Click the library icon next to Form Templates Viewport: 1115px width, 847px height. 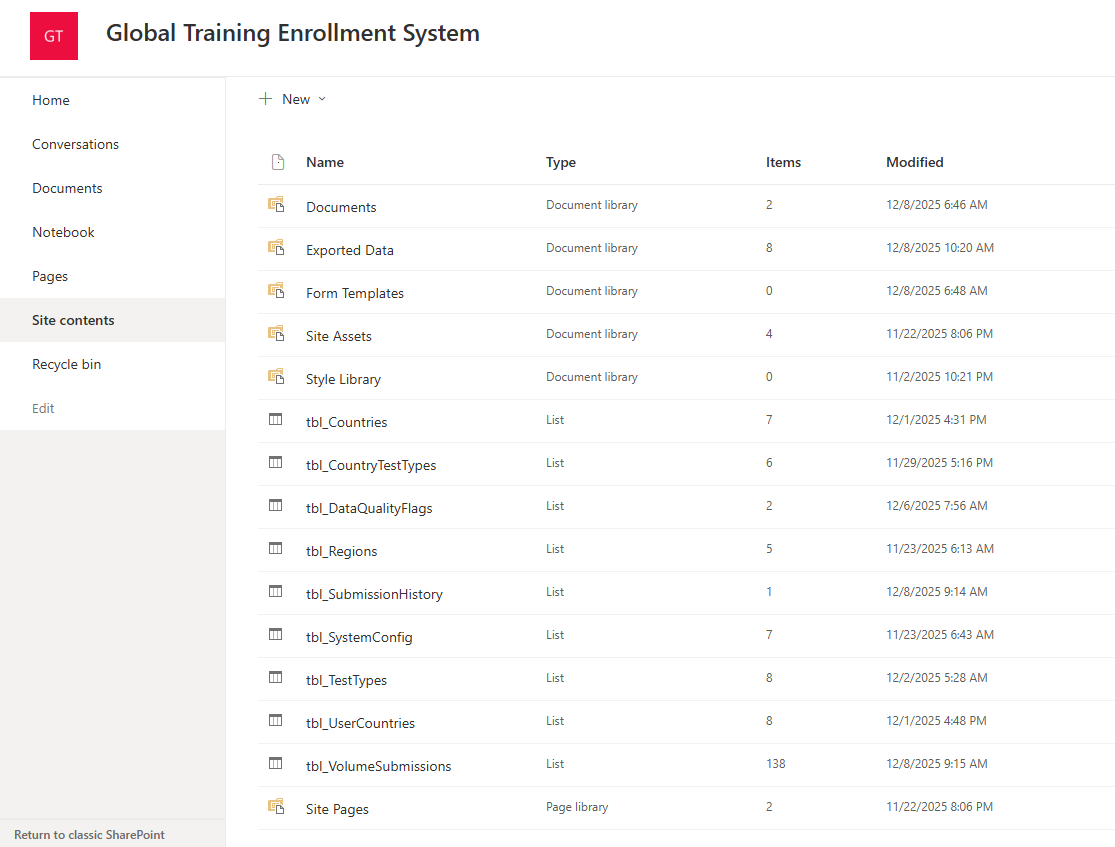click(276, 291)
